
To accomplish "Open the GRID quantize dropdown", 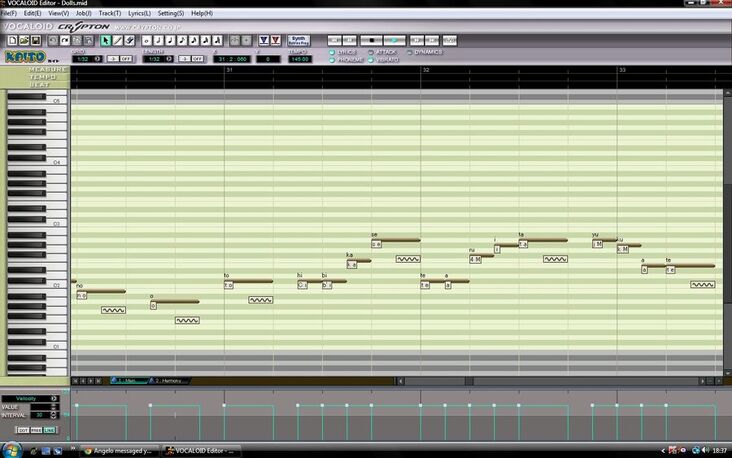I will tap(98, 59).
